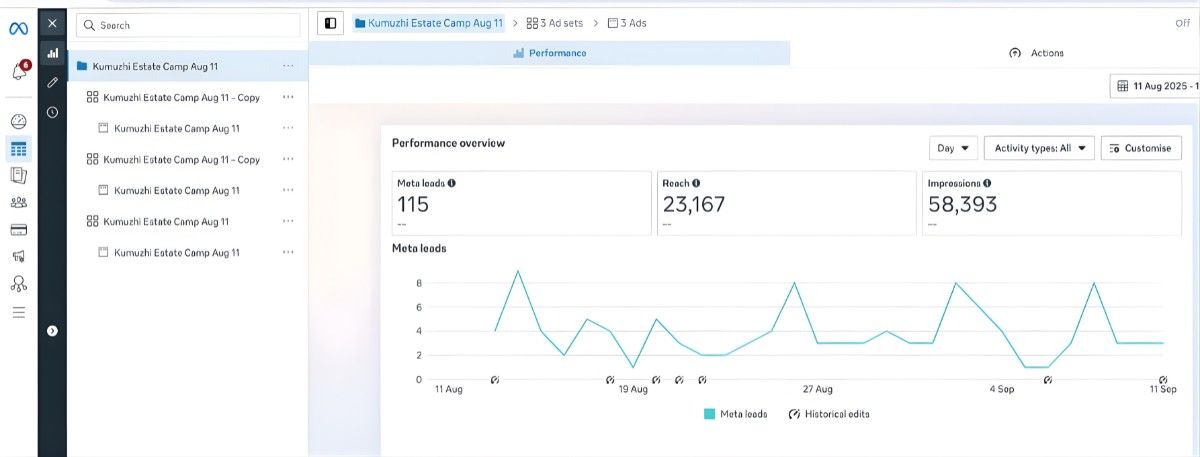Image resolution: width=1200 pixels, height=457 pixels.
Task: Open the notifications bell
Action: [x=18, y=72]
